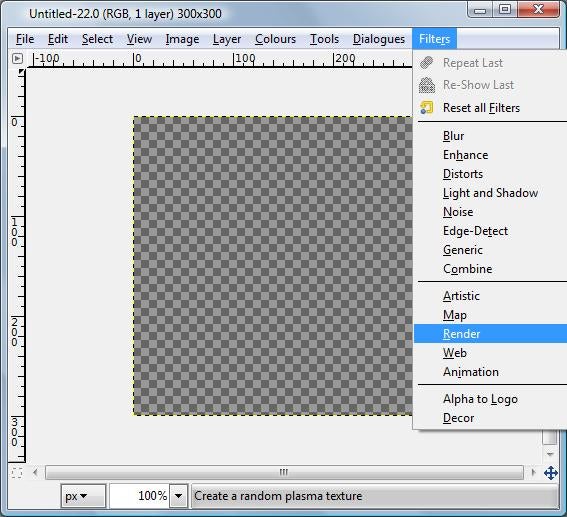
Task: Click the horizontal scrollbar thumb
Action: tap(284, 473)
